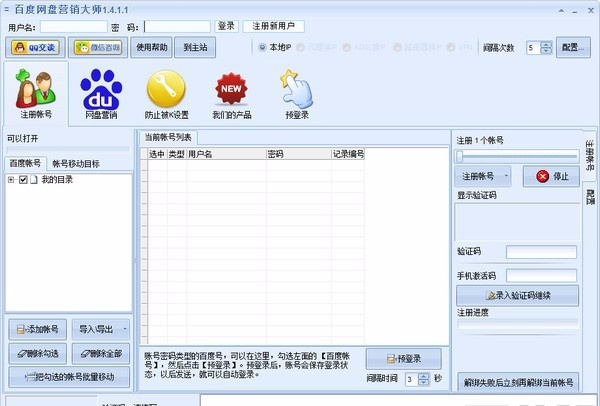
Task: Select the VPN radio option
Action: coord(451,47)
